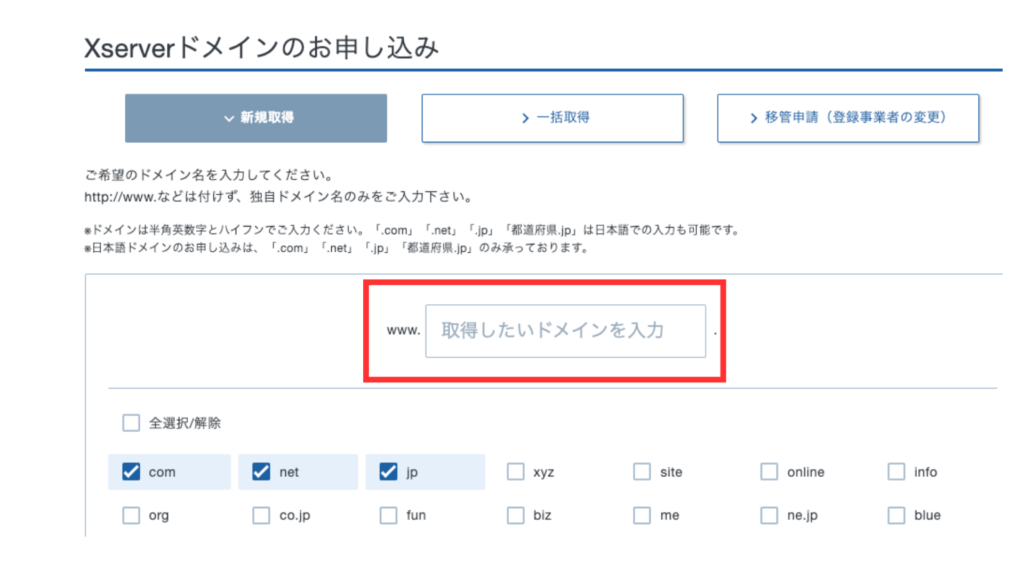Check the org domain checkbox
Image resolution: width=1024 pixels, height=576 pixels.
point(131,515)
